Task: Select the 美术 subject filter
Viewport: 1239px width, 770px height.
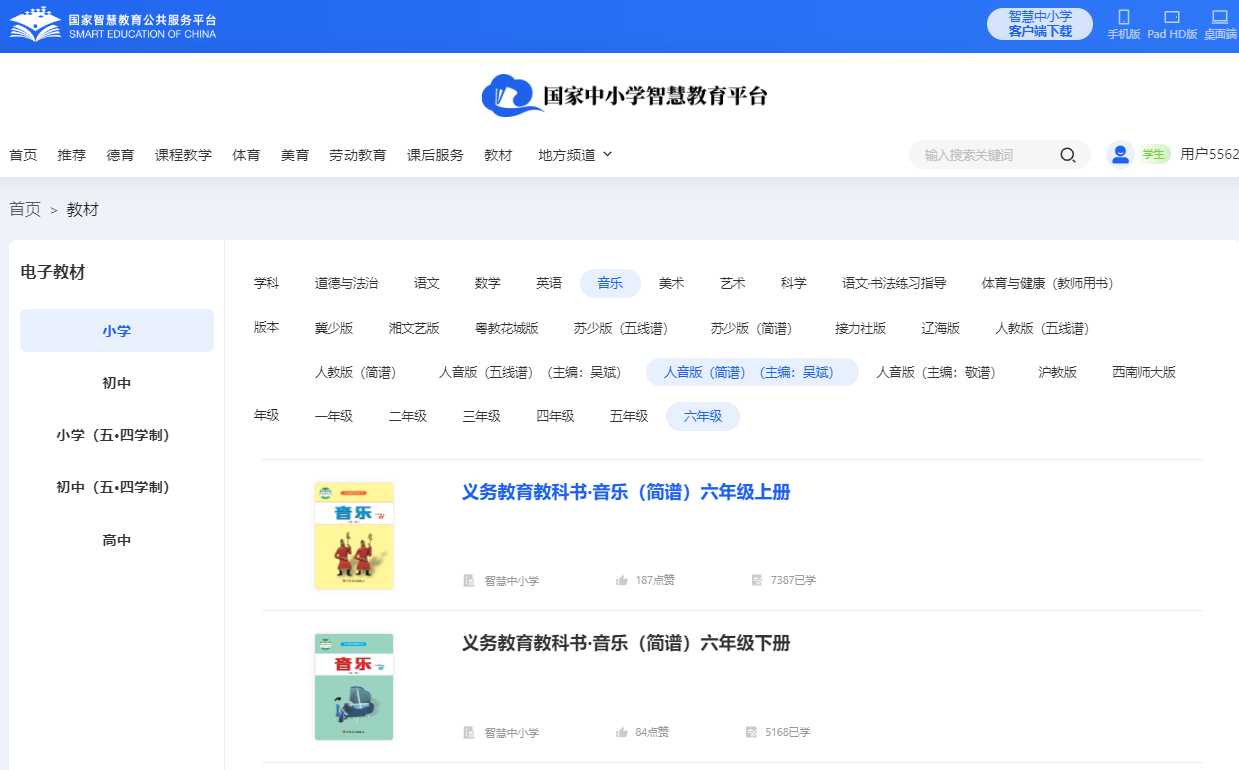Action: [671, 283]
